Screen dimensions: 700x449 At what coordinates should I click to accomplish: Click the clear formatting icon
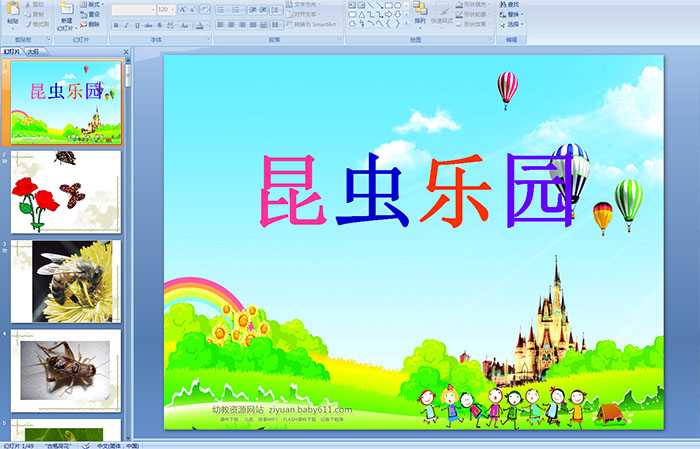205,9
